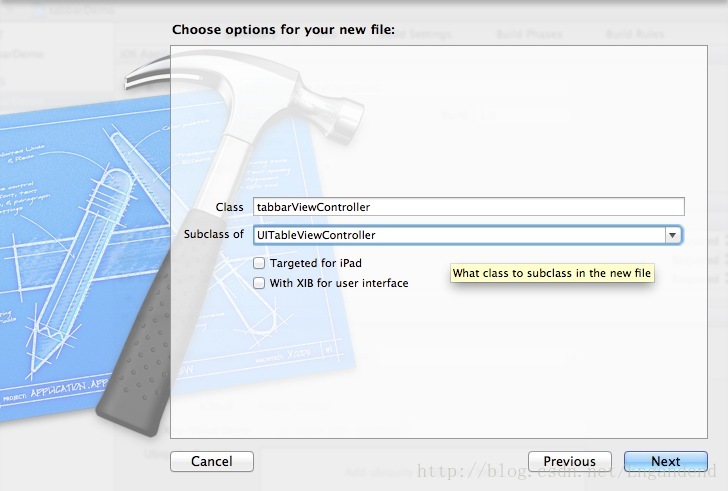Click the 'What class to subclass' tooltip

pos(552,273)
